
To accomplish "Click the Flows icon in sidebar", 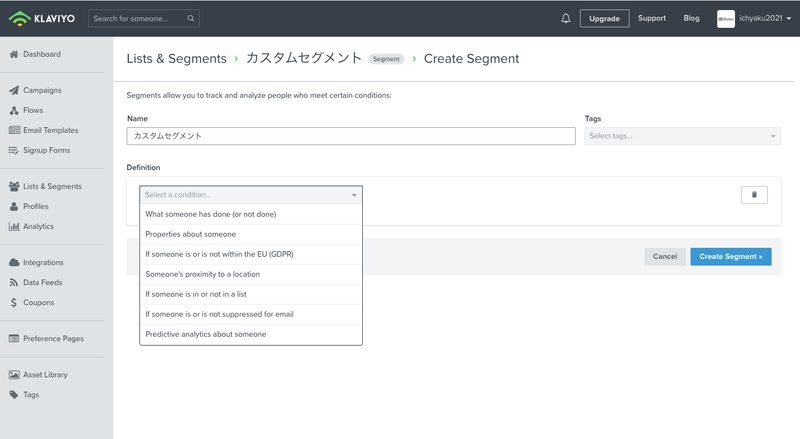I will (14, 110).
